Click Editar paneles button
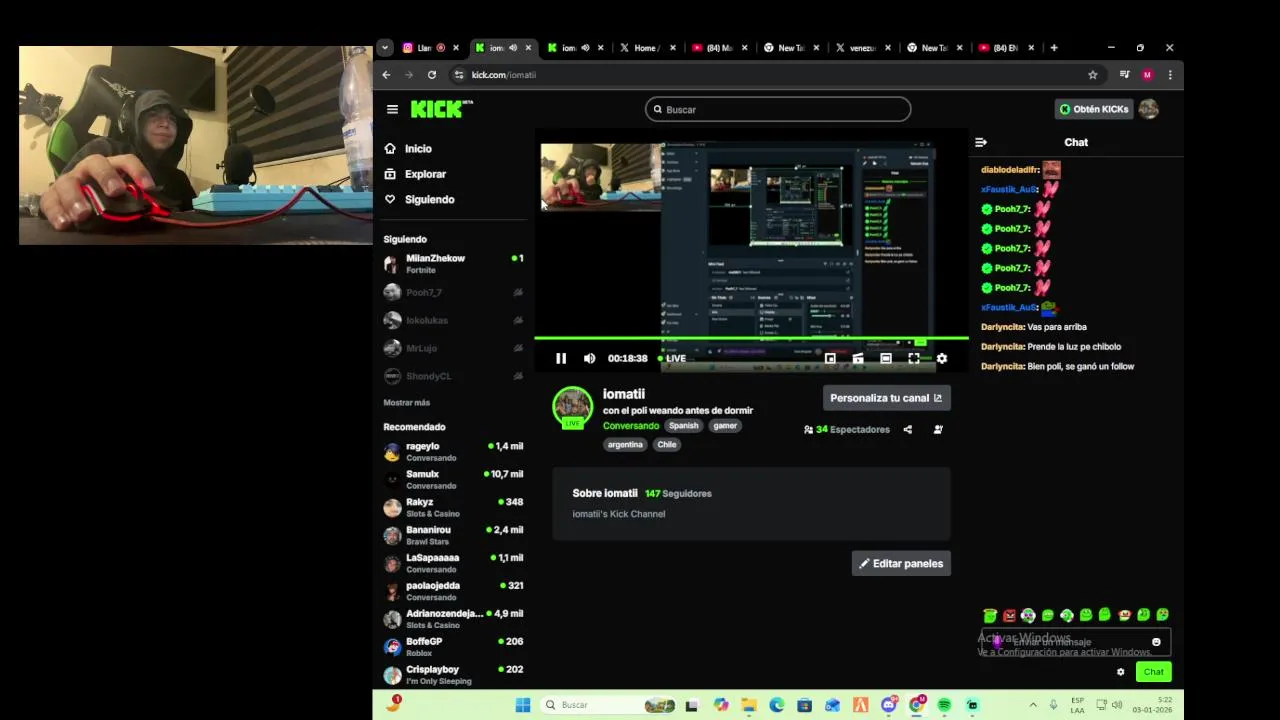 (x=901, y=563)
